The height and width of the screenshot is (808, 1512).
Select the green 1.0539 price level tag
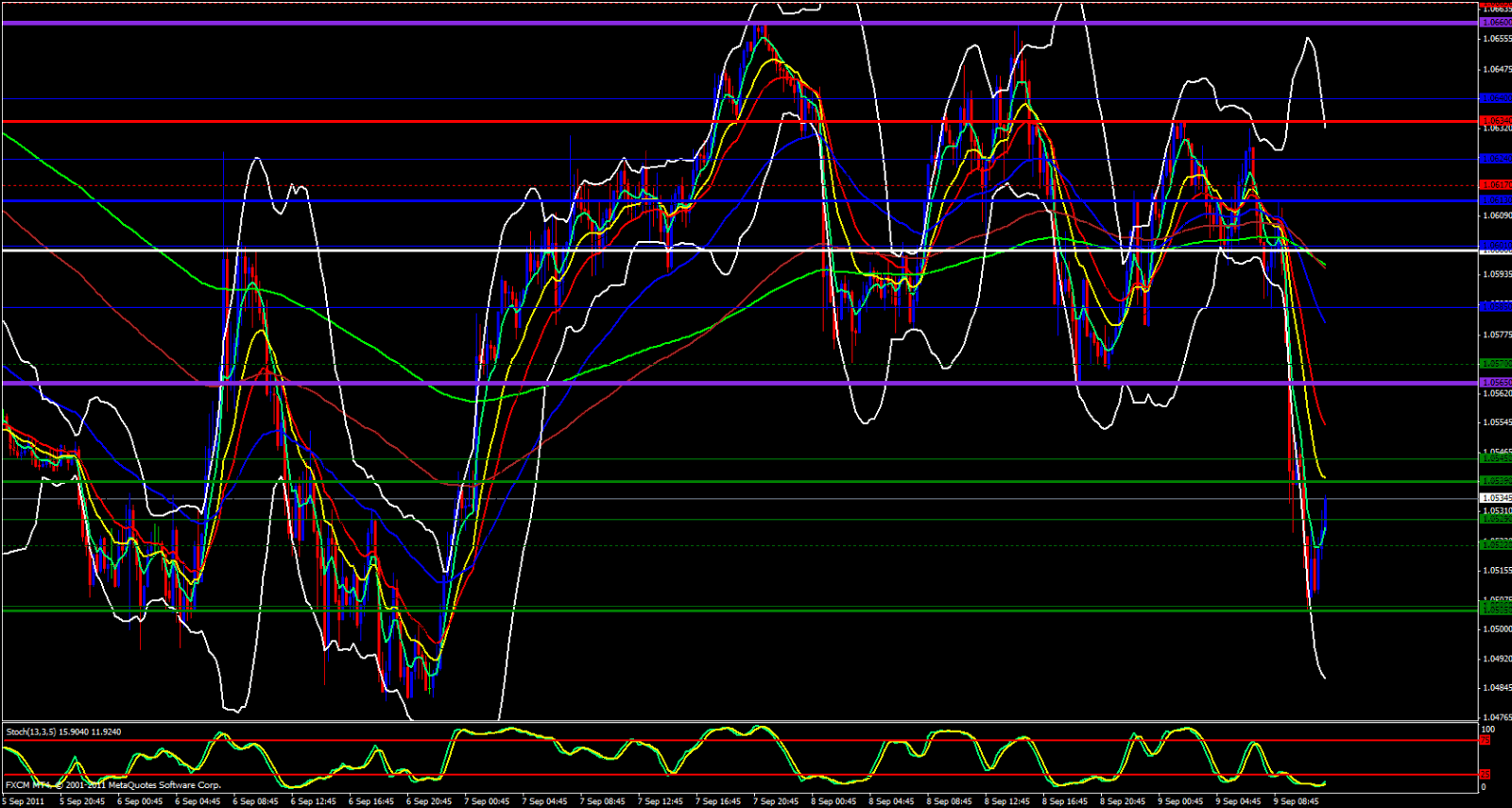[x=1495, y=481]
